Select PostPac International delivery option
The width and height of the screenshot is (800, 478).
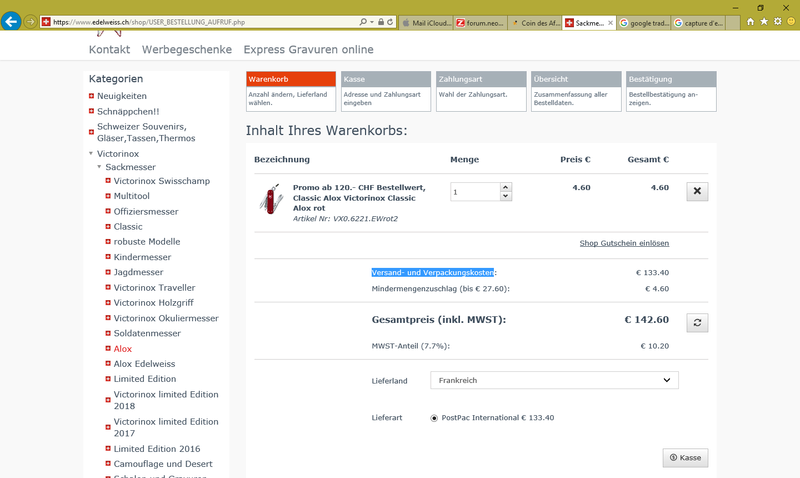(434, 418)
